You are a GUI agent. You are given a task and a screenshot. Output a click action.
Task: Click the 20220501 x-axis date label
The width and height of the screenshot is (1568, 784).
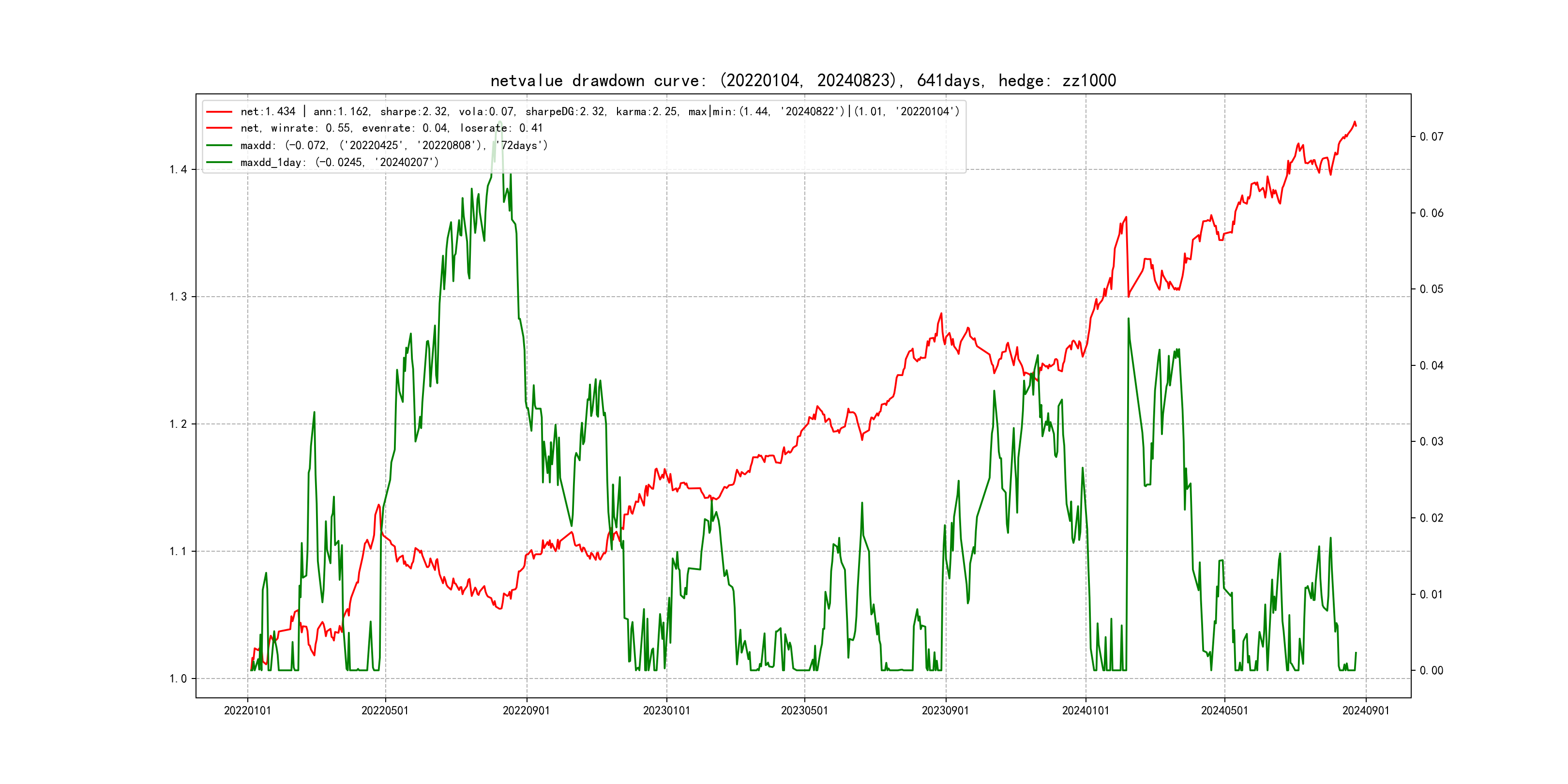pos(385,710)
